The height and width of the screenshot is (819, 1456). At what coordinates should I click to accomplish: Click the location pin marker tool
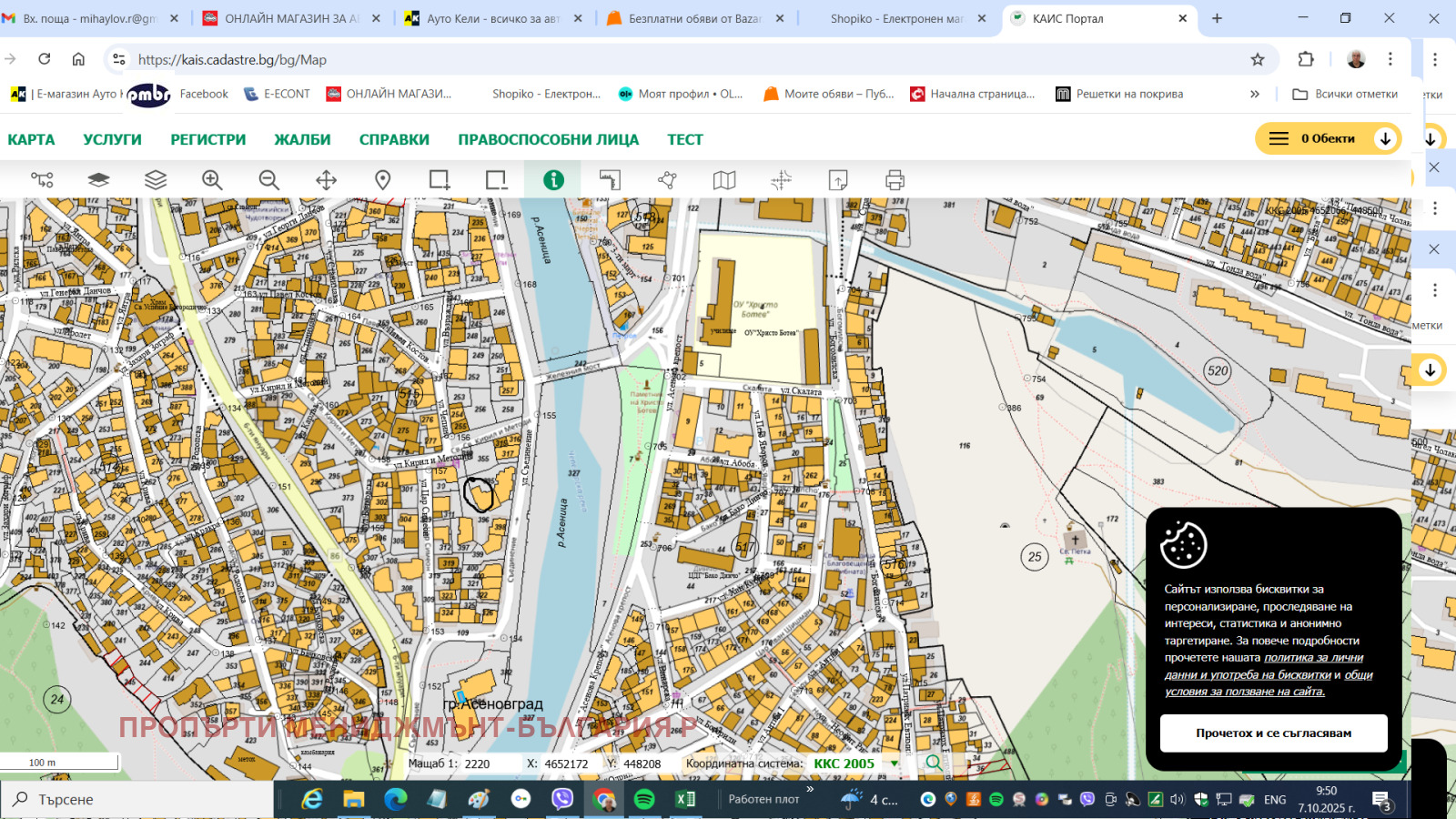click(x=383, y=180)
